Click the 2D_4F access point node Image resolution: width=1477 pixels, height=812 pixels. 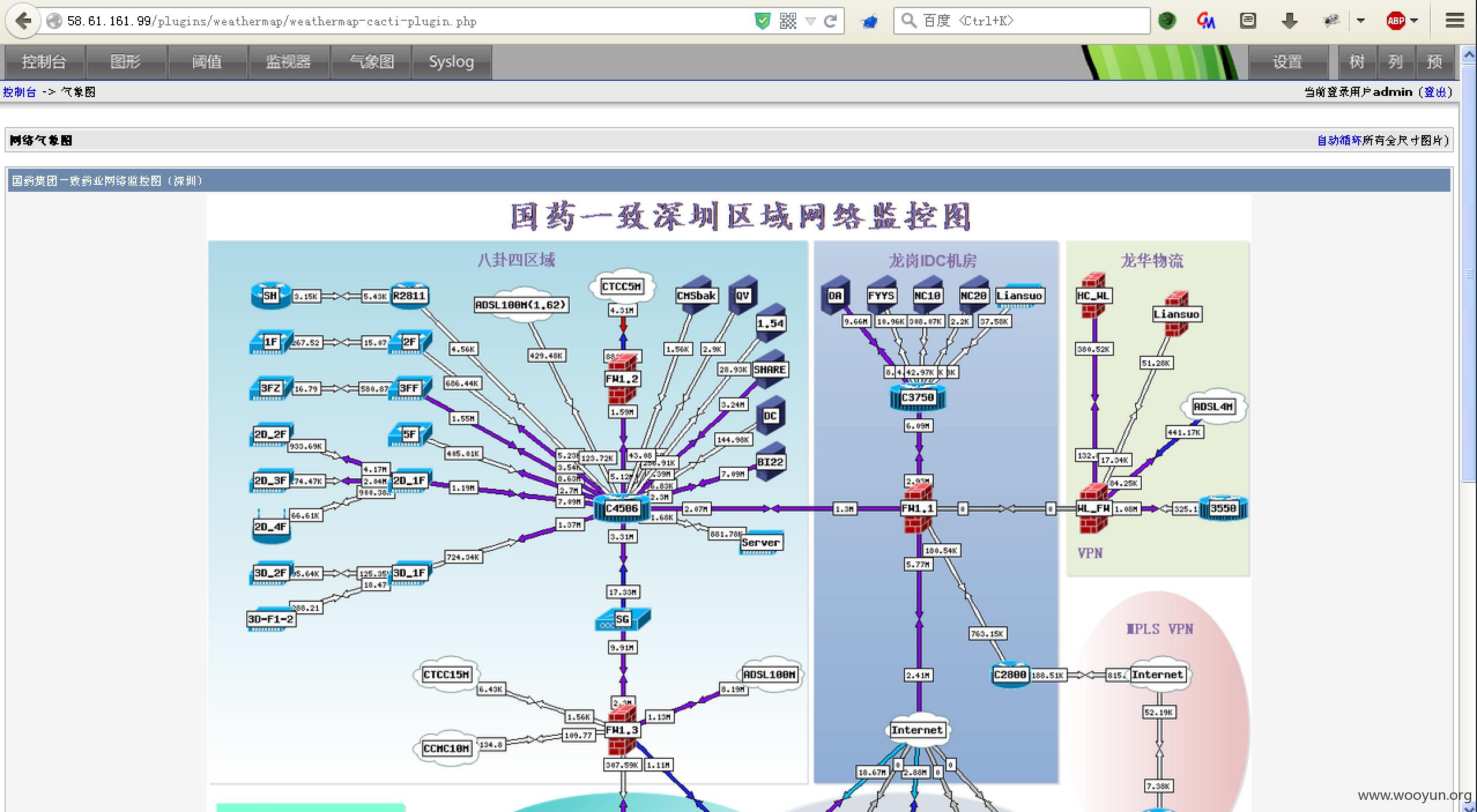click(270, 527)
